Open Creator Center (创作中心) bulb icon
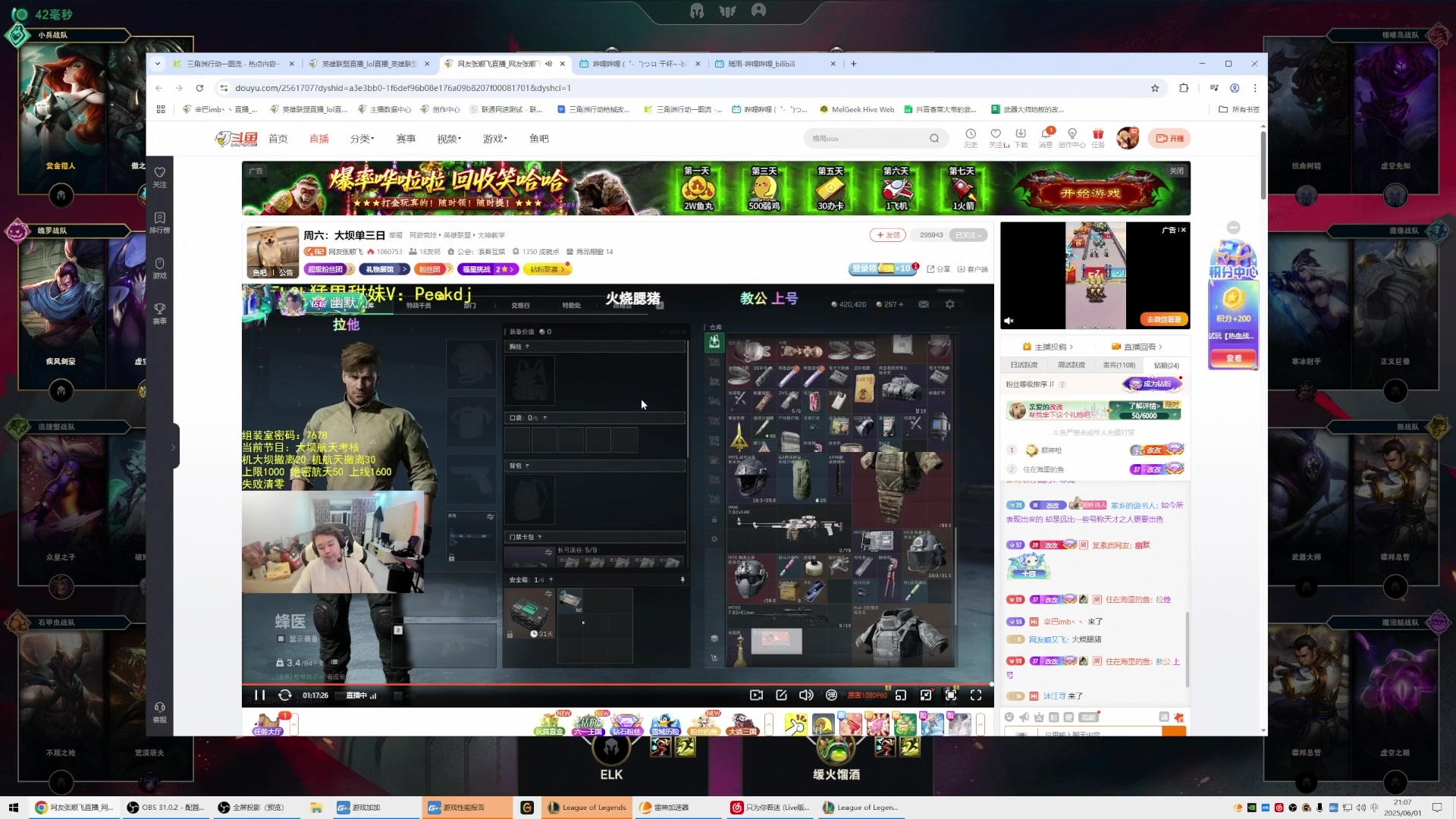 (x=1072, y=137)
